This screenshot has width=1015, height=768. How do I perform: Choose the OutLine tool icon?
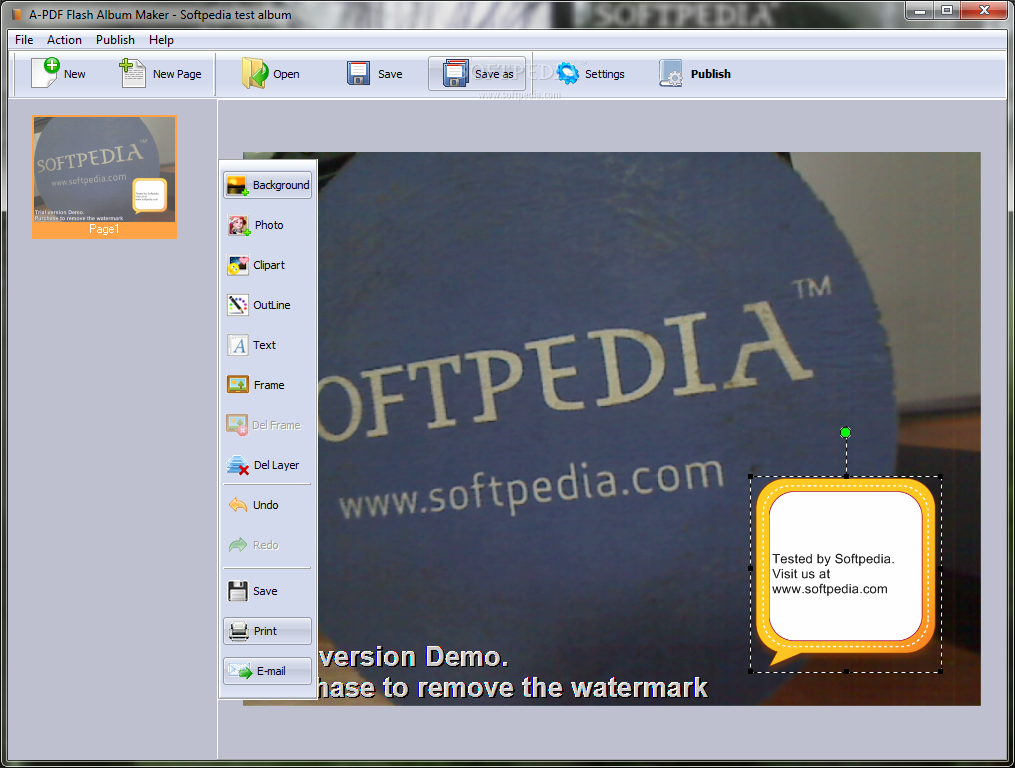tap(238, 305)
